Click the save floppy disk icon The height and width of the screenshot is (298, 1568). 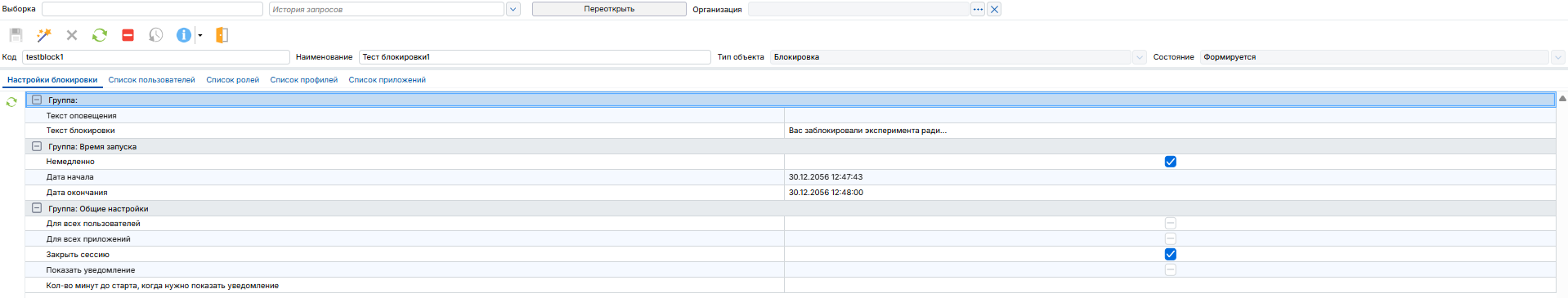(x=16, y=35)
